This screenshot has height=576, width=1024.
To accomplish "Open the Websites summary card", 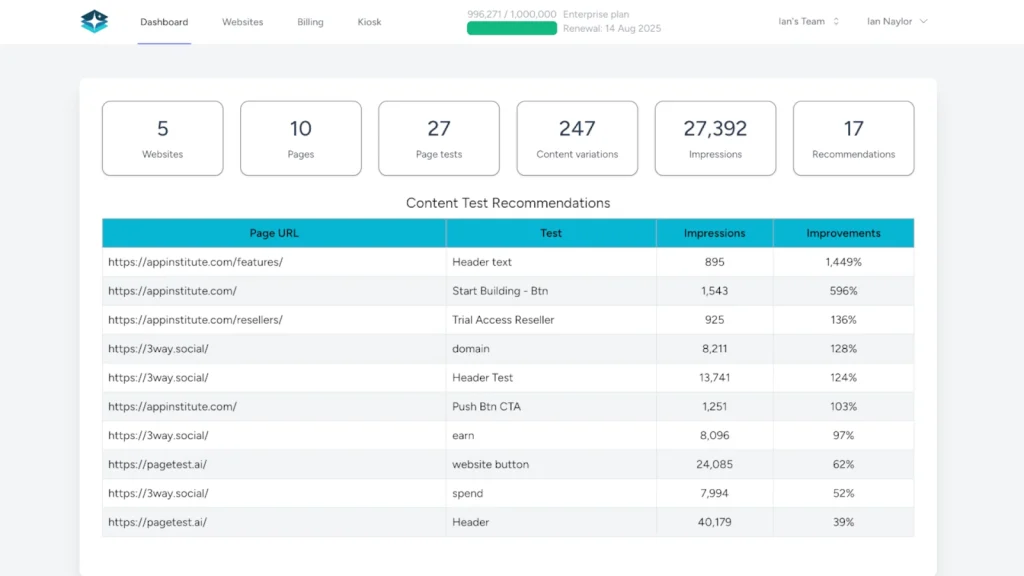I will point(162,138).
